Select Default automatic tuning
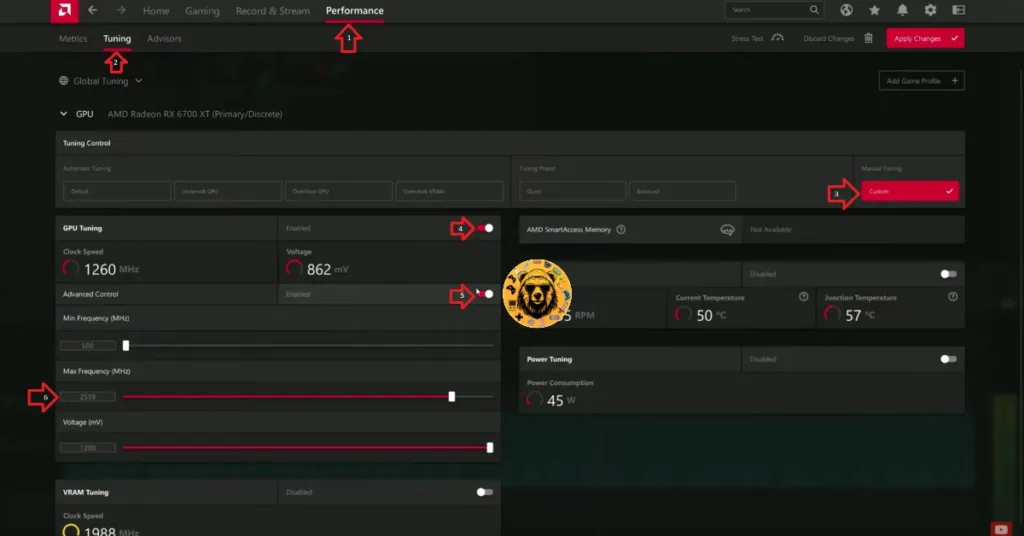This screenshot has width=1024, height=536. pos(117,191)
